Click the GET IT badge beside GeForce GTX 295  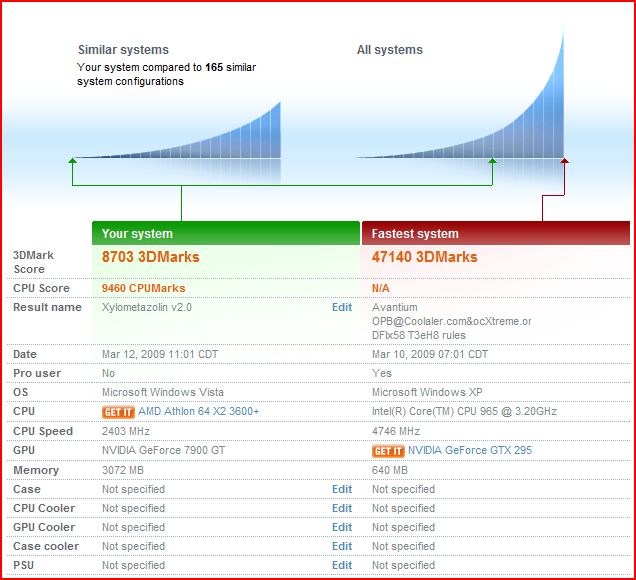388,451
